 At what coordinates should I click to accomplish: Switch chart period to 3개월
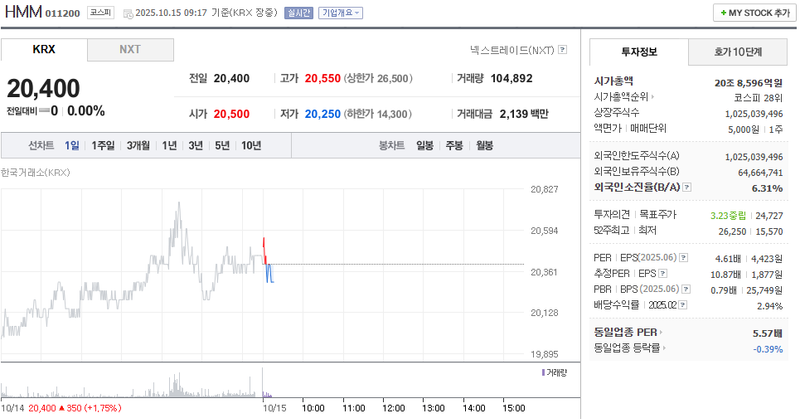coord(139,146)
